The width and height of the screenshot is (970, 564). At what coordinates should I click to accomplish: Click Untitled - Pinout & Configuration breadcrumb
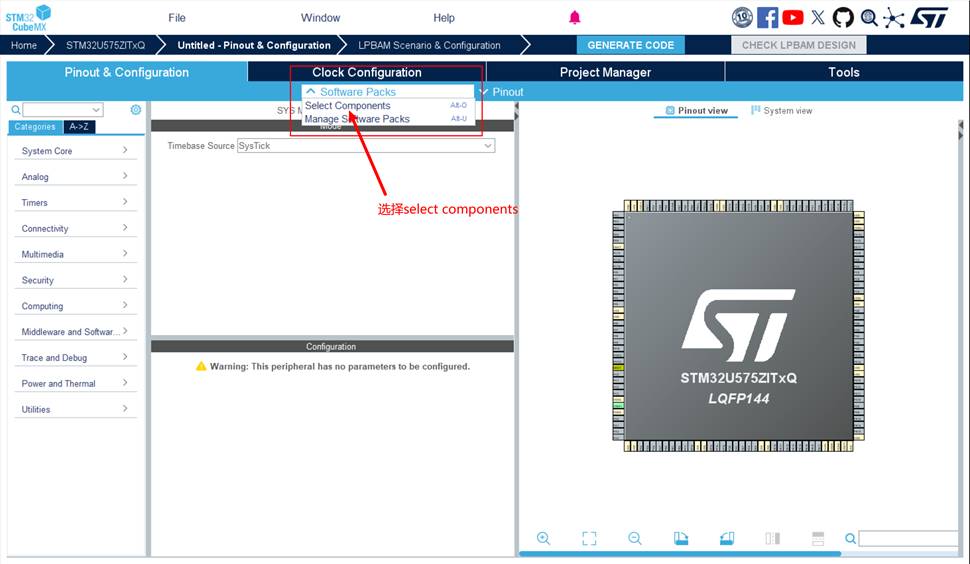pyautogui.click(x=254, y=45)
